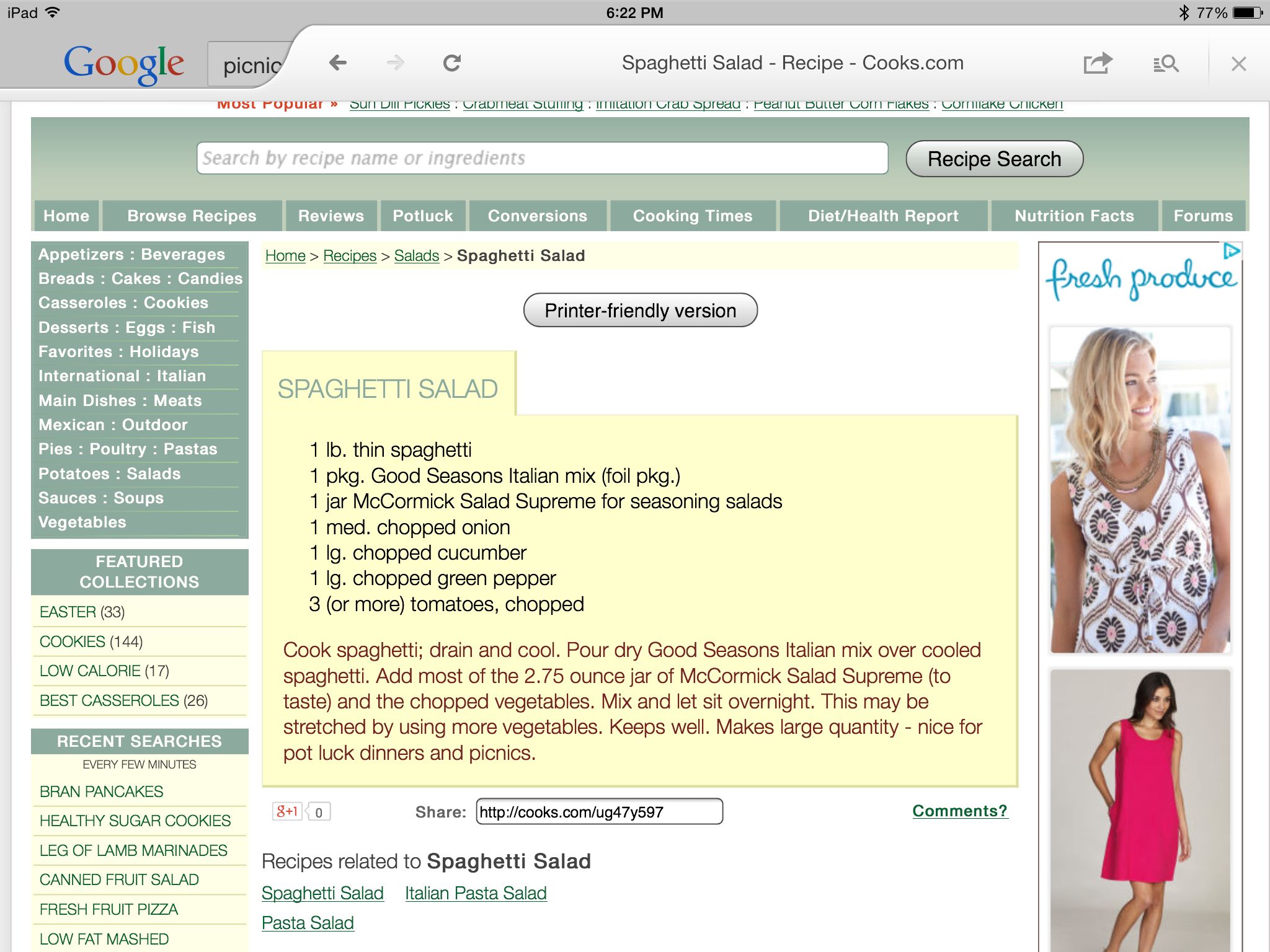Click the page refresh/reload icon
The width and height of the screenshot is (1270, 952).
[452, 64]
